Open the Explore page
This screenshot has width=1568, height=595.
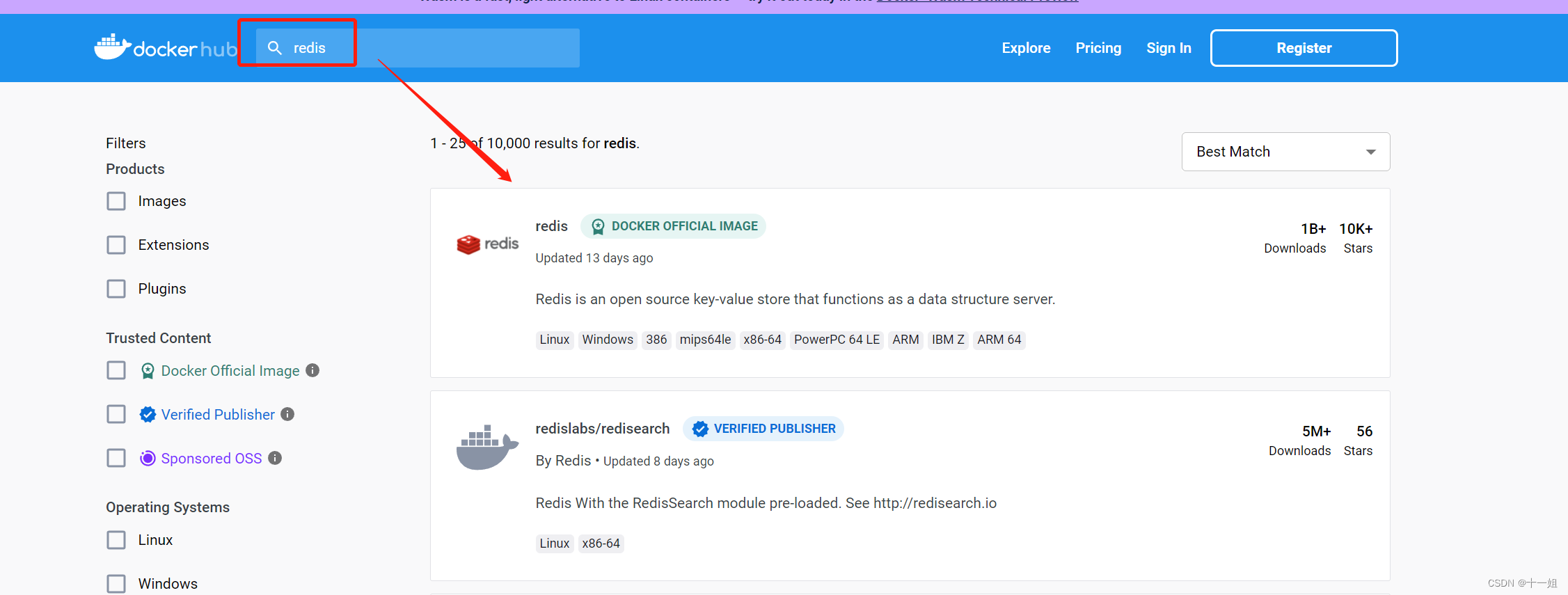1026,48
